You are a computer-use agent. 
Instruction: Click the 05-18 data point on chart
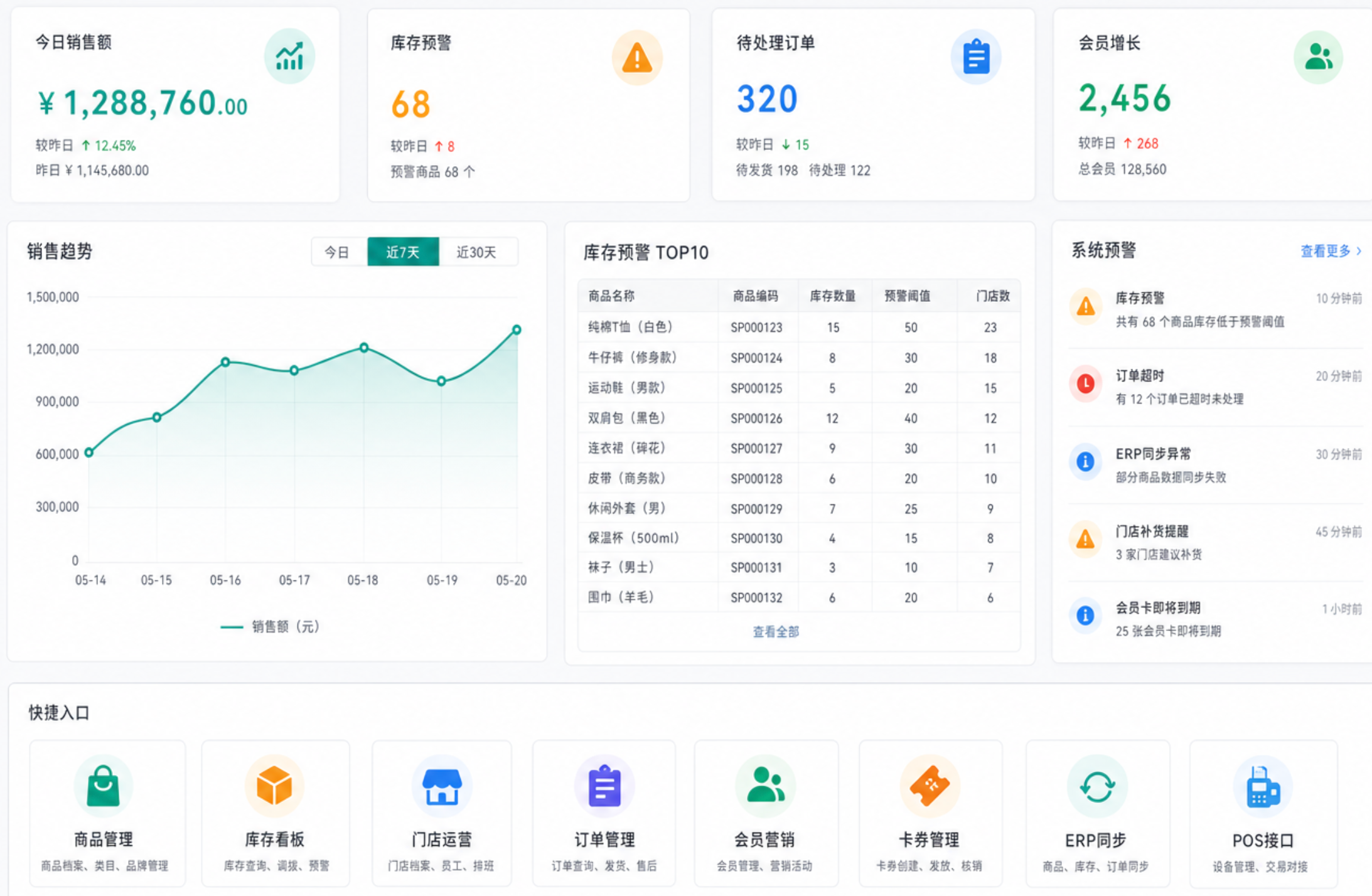[x=364, y=348]
